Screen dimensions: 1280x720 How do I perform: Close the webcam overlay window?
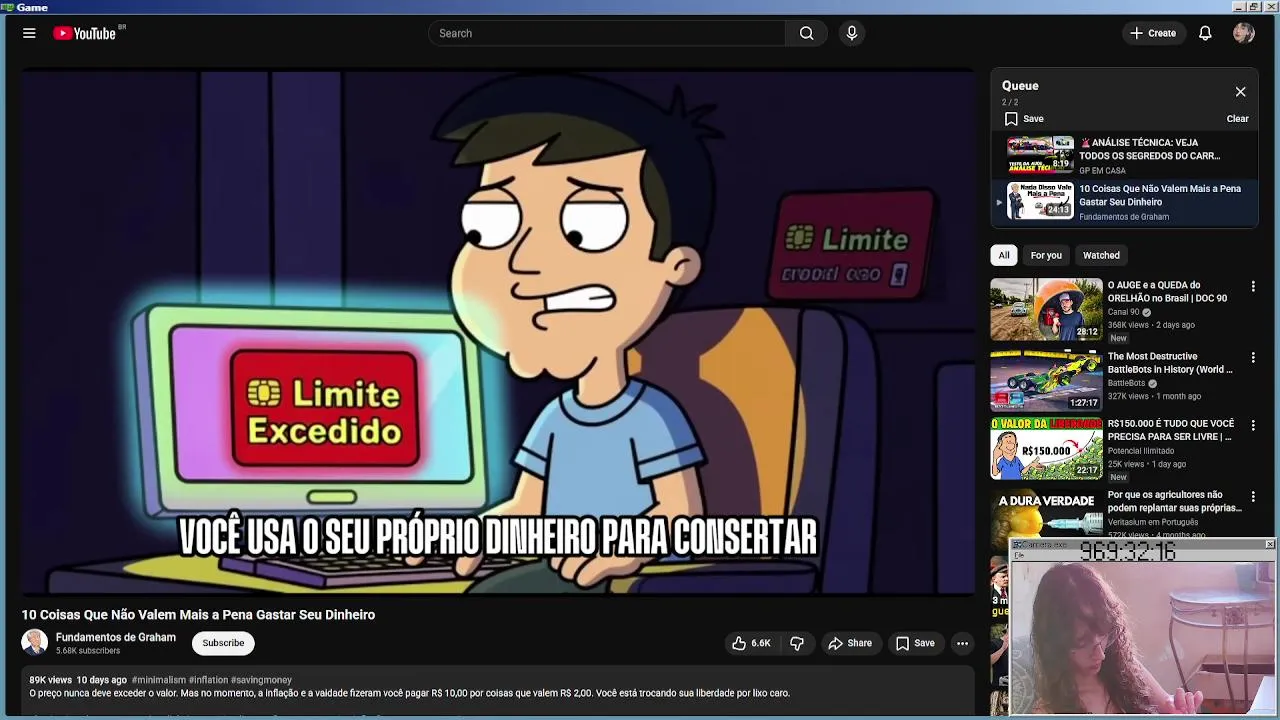click(1269, 545)
